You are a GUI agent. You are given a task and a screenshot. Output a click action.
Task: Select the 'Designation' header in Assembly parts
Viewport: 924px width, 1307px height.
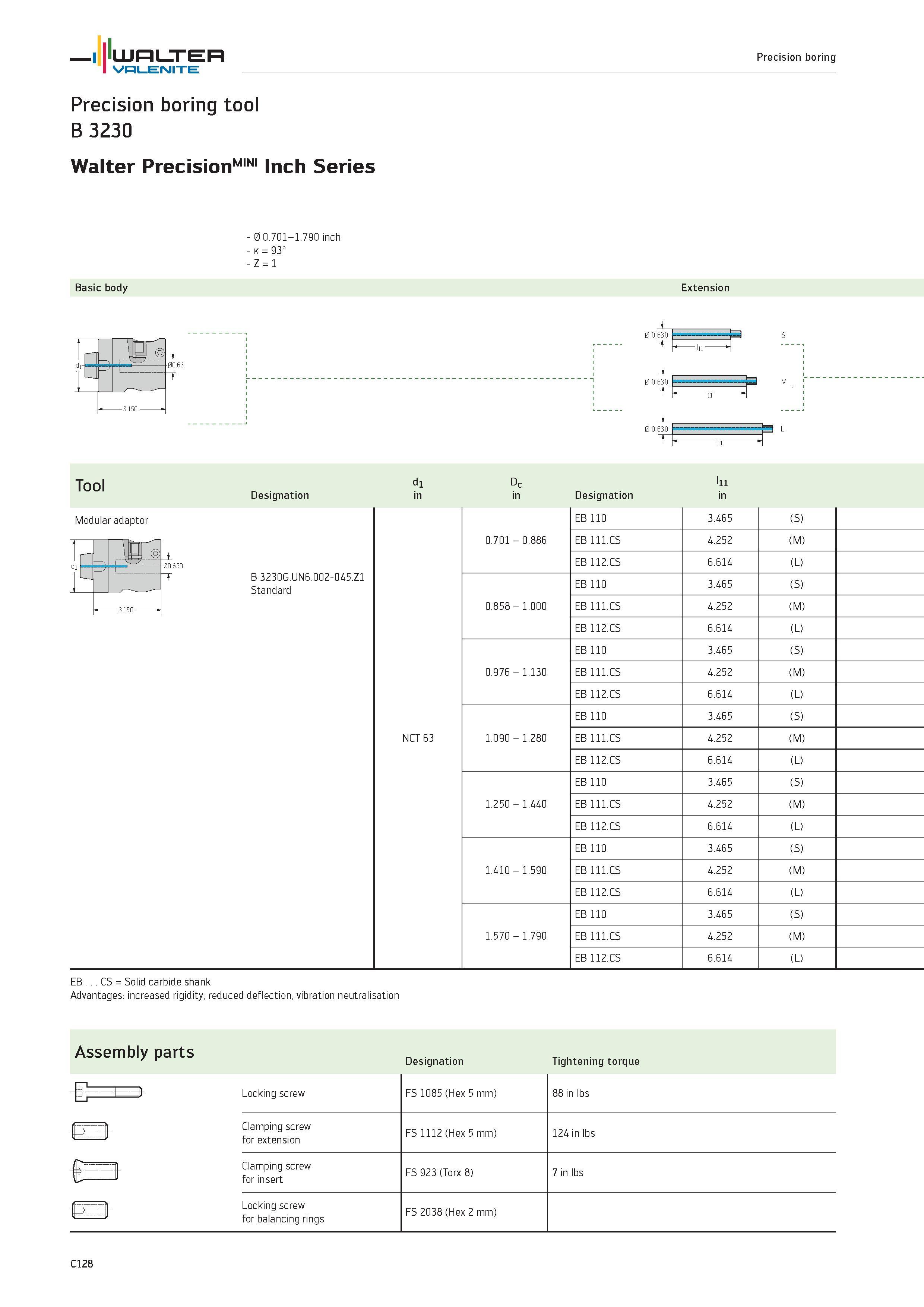(434, 1061)
